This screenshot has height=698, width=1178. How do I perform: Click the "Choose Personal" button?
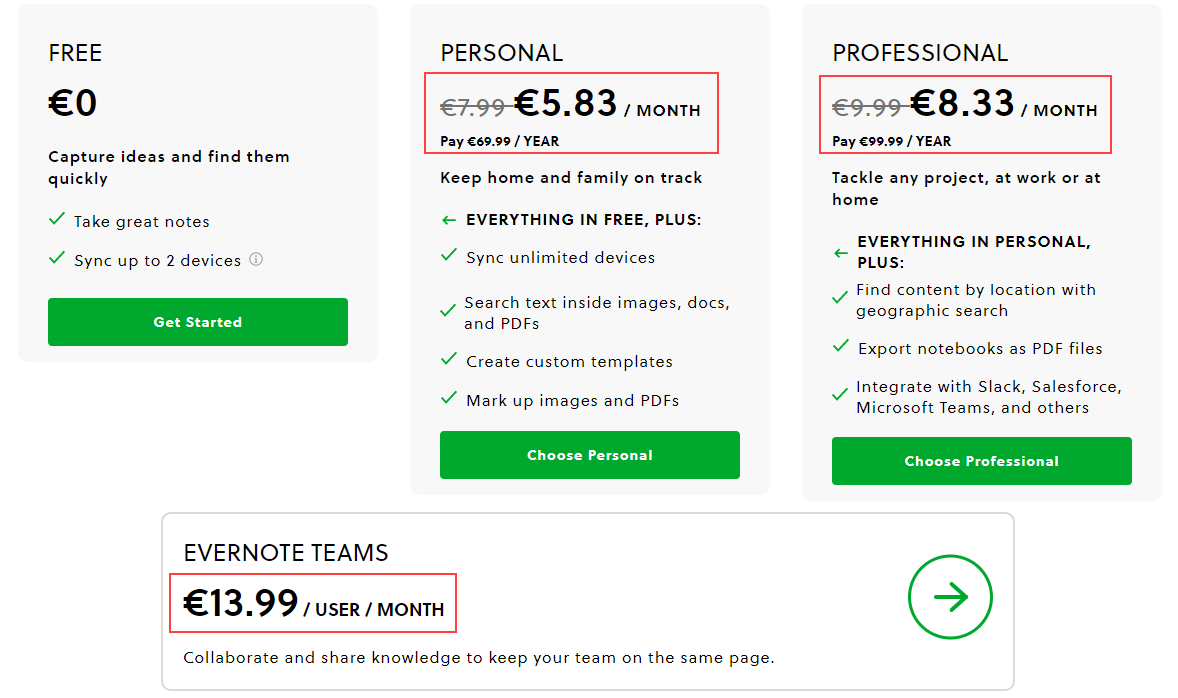pyautogui.click(x=589, y=454)
